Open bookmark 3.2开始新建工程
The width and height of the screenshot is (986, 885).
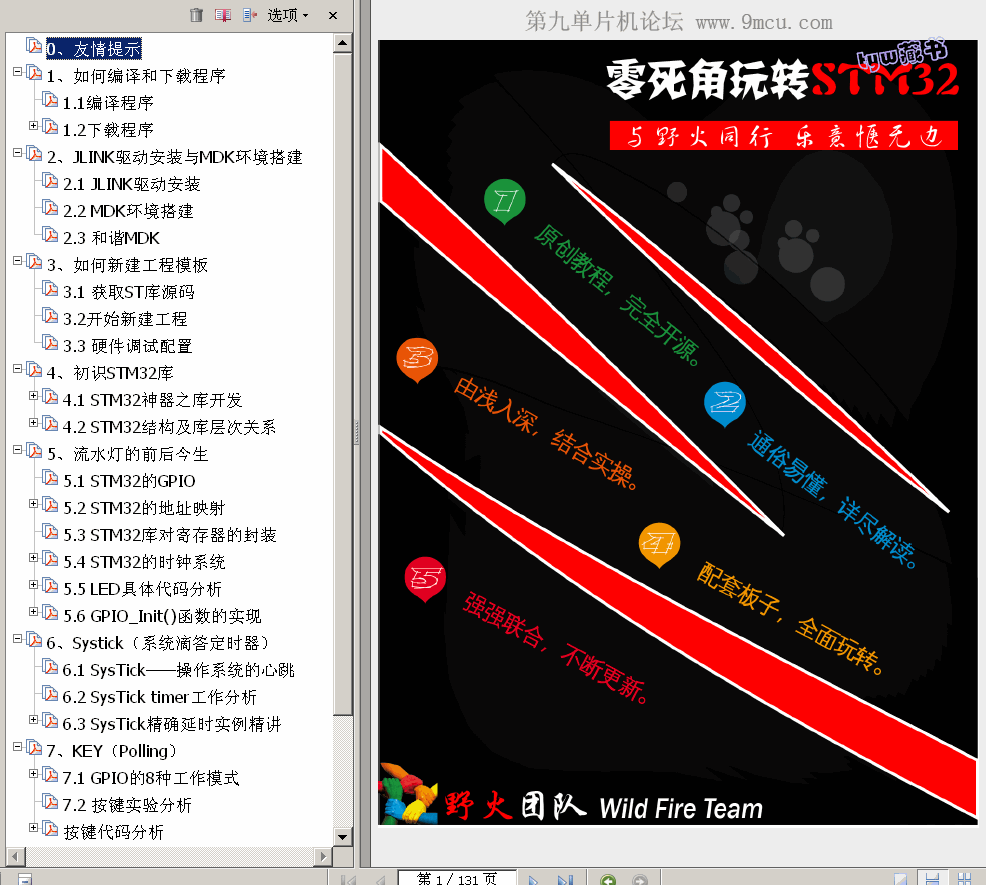pyautogui.click(x=125, y=319)
